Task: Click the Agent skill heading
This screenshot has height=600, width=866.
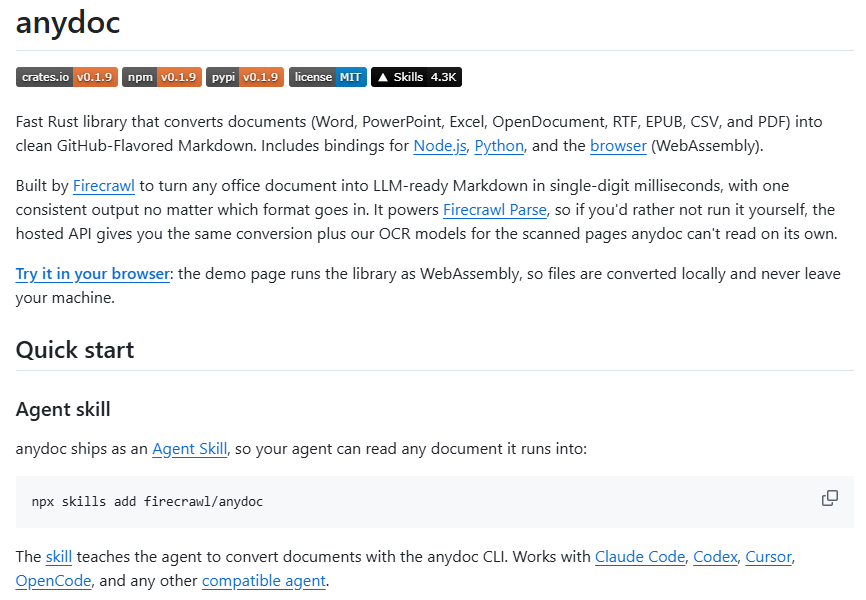Action: 63,409
